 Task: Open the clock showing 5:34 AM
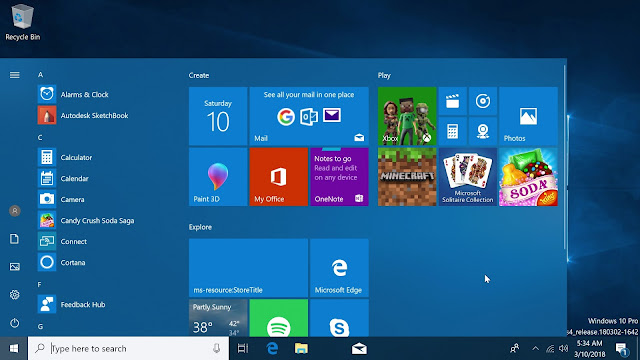tap(589, 349)
